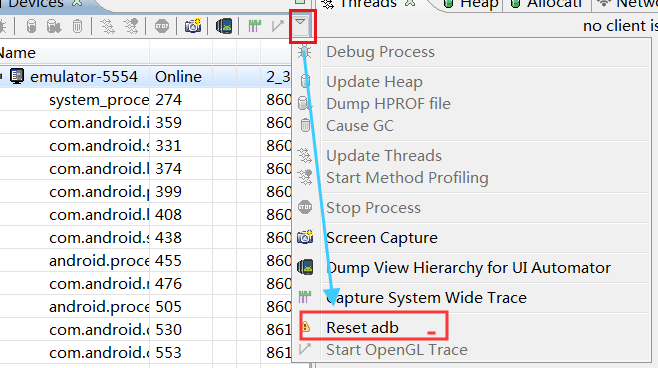The image size is (658, 368).
Task: Switch to the Heap tab
Action: [x=472, y=4]
